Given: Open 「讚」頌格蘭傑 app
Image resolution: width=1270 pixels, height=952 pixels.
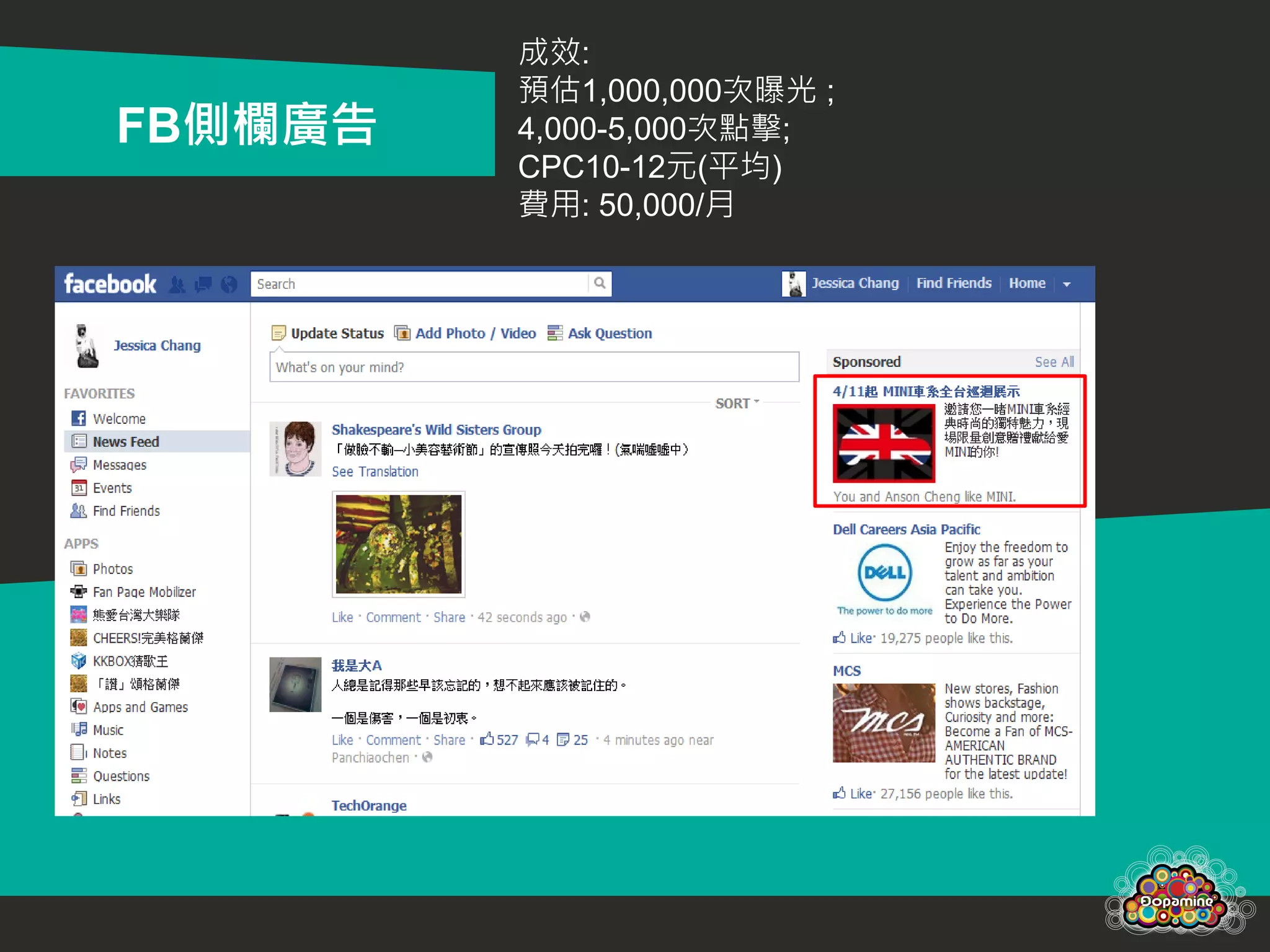Looking at the screenshot, I should (125, 684).
